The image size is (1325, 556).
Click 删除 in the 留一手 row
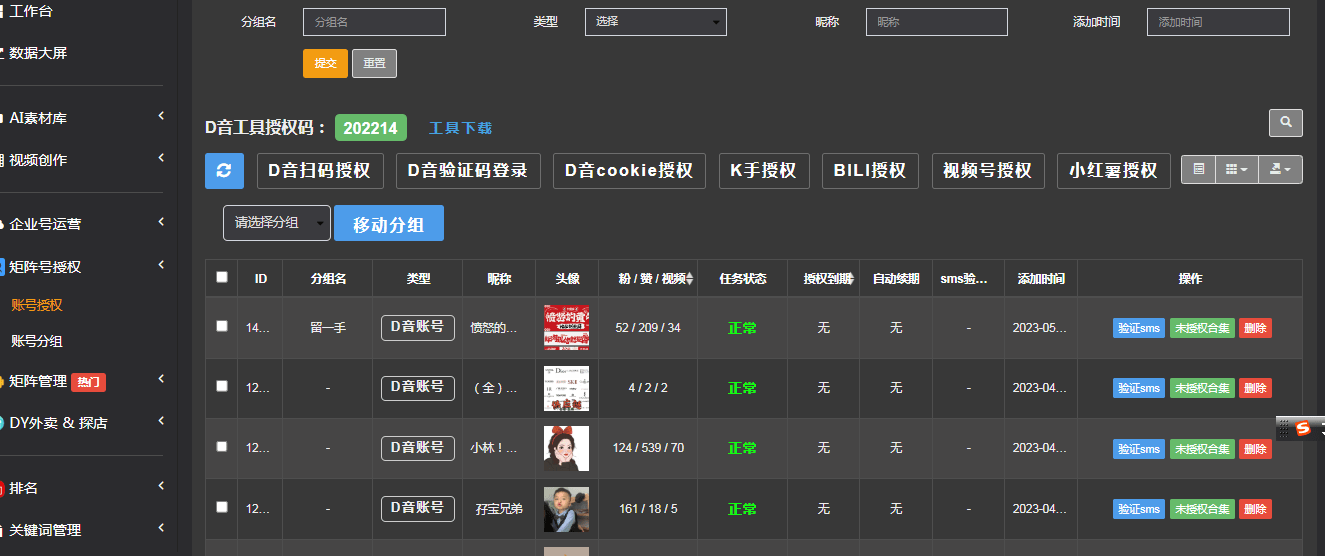1255,328
